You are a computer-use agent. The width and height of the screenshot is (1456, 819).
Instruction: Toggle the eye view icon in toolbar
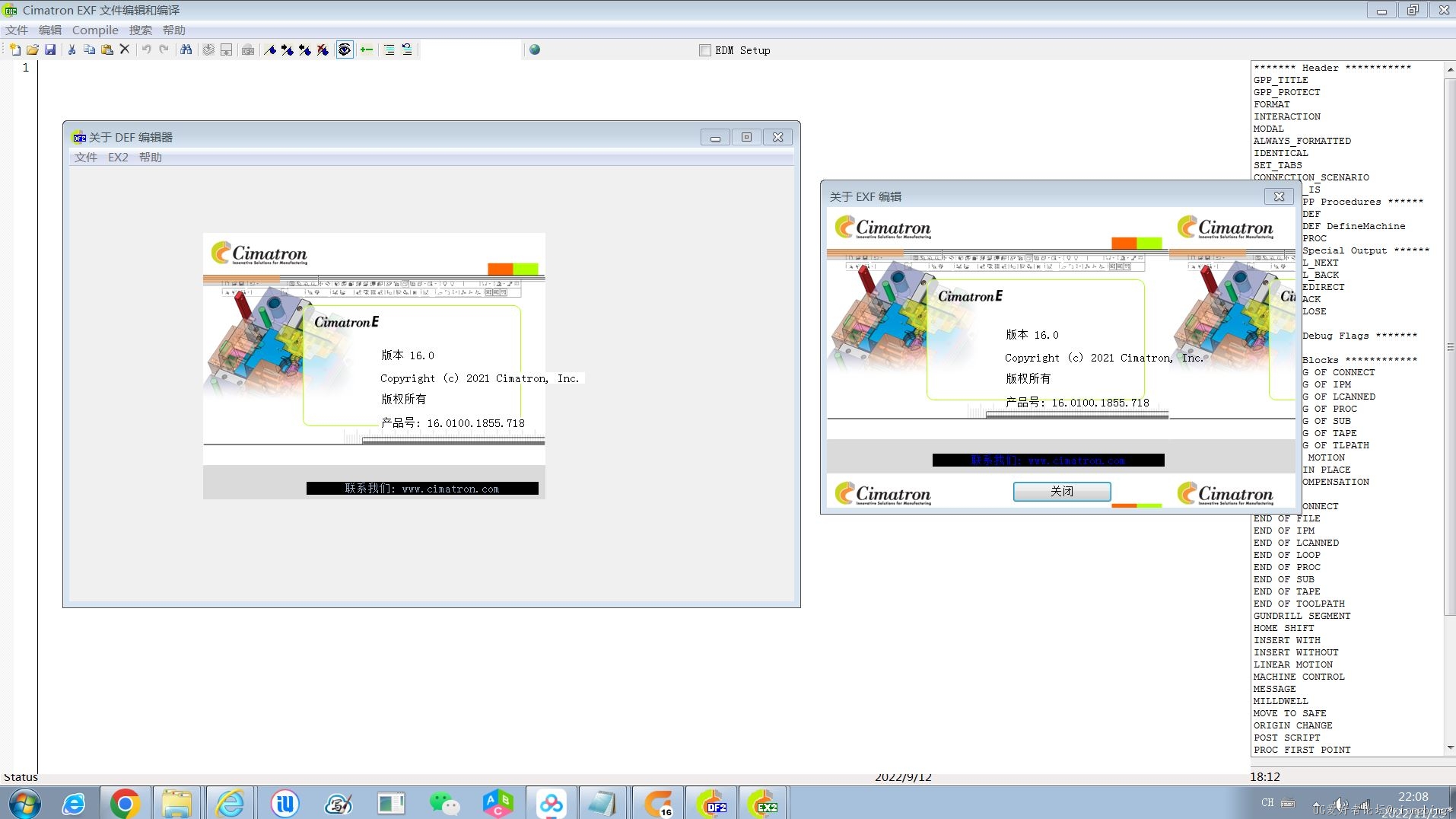coord(345,49)
